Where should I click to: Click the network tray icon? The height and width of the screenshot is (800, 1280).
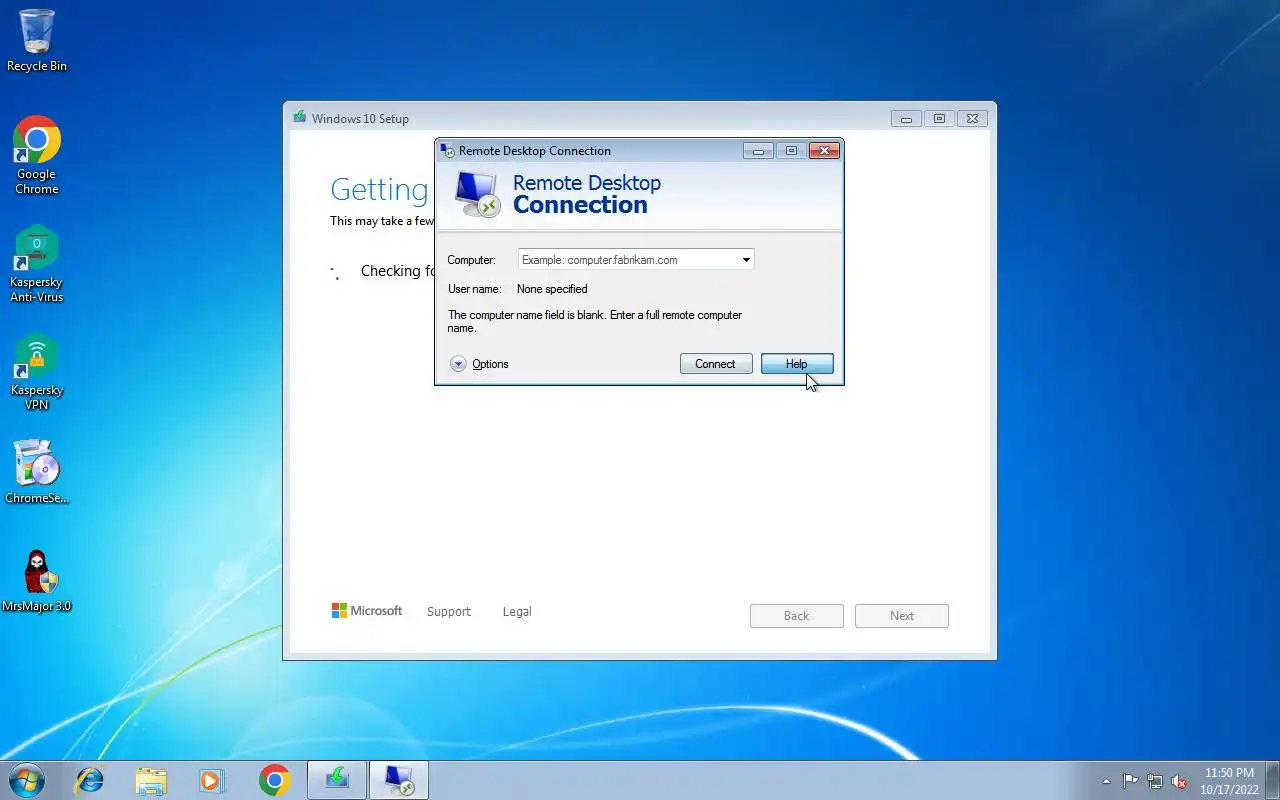(x=1155, y=781)
